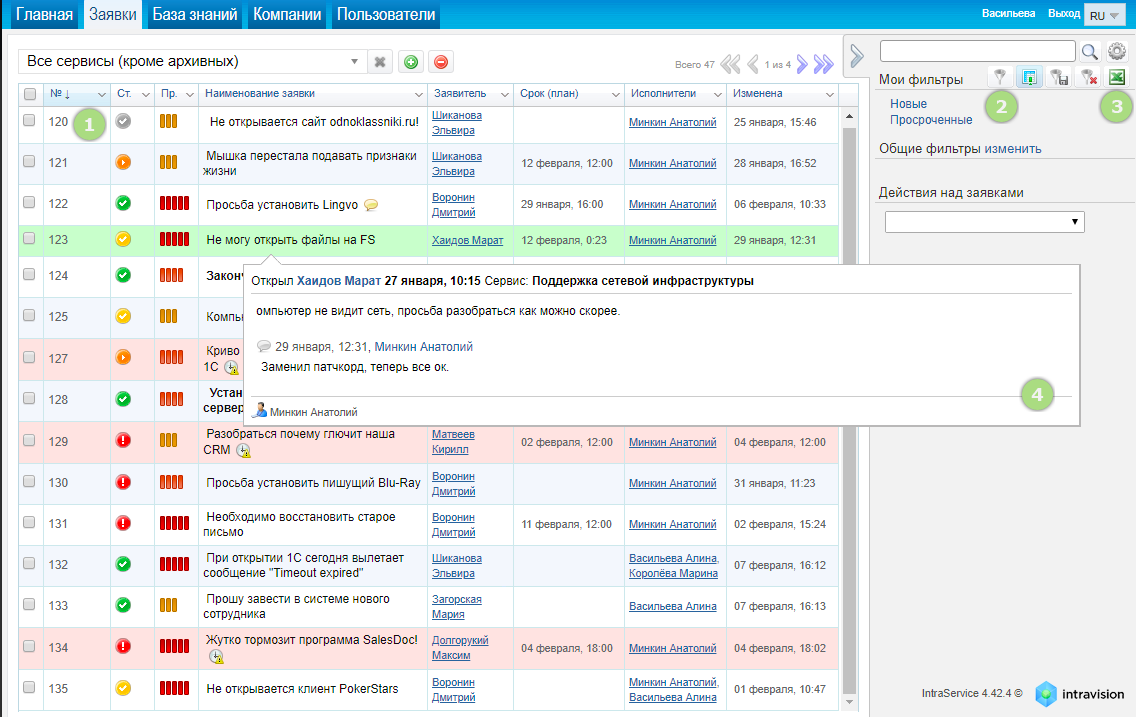
Task: Click the 'Просроченные' filter link
Action: click(930, 120)
